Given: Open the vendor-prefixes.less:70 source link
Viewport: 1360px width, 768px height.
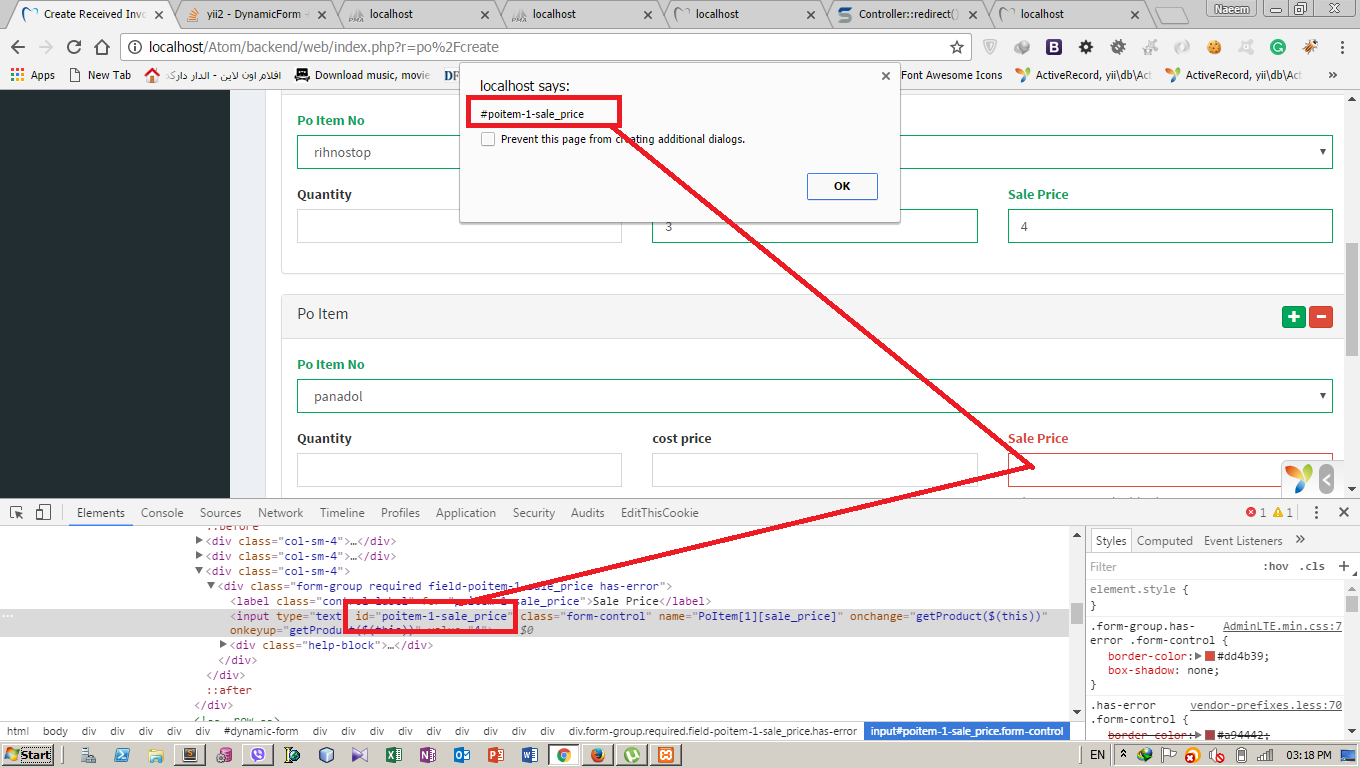Looking at the screenshot, I should (x=1266, y=705).
